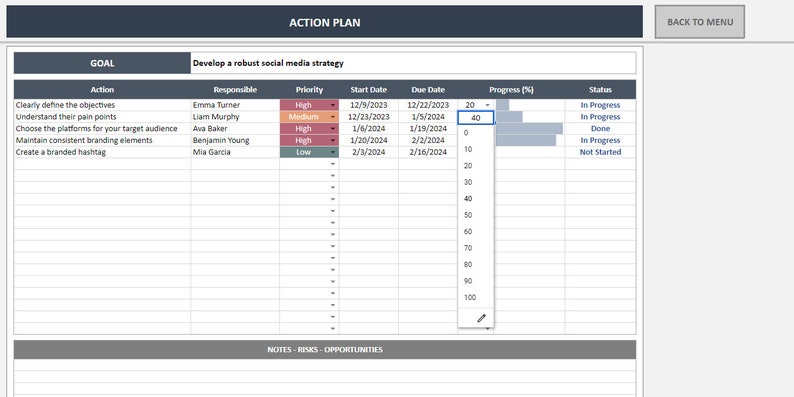This screenshot has height=397, width=794.
Task: Choose 90 from progress dropdown options
Action: [468, 281]
